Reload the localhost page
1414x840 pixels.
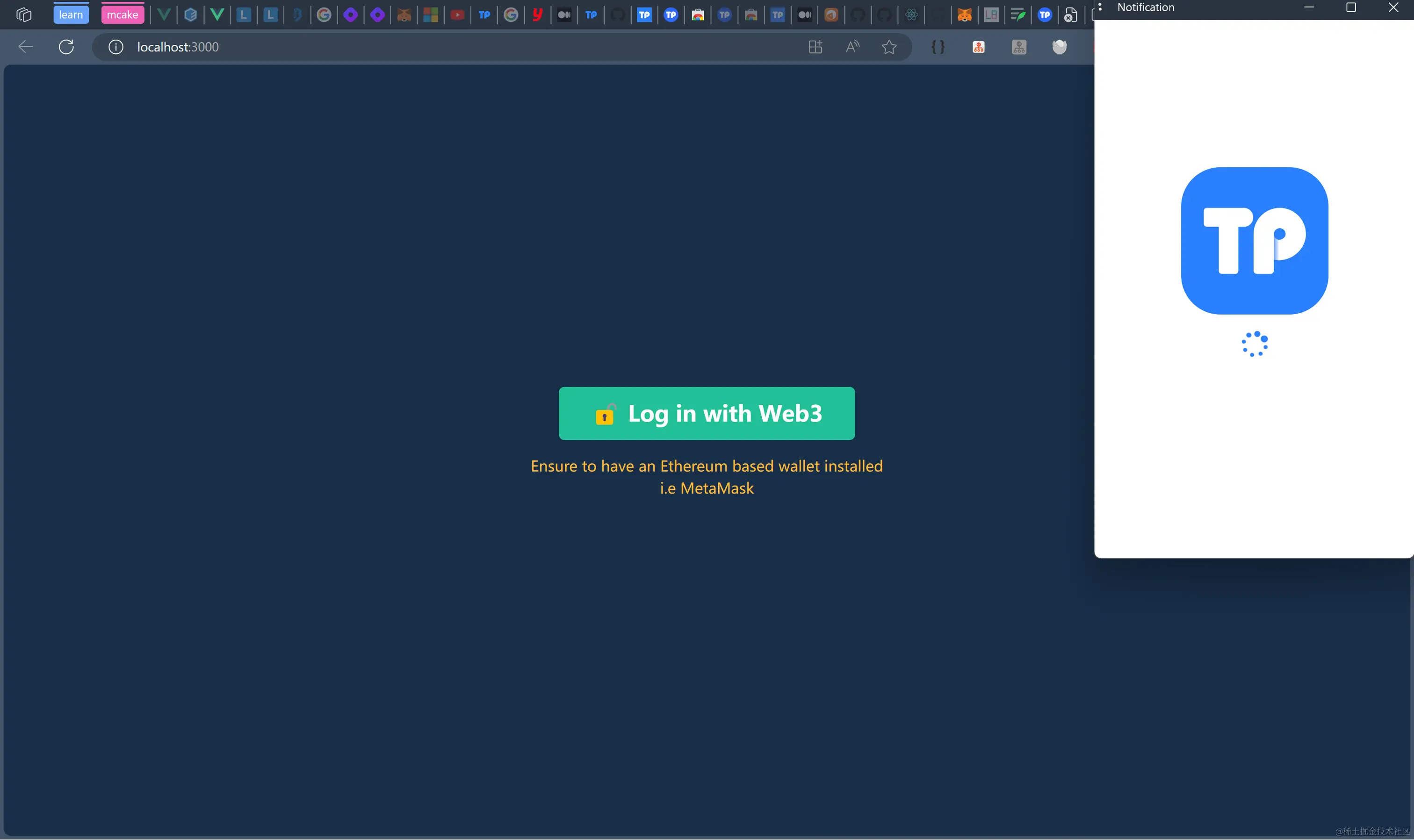pos(66,47)
